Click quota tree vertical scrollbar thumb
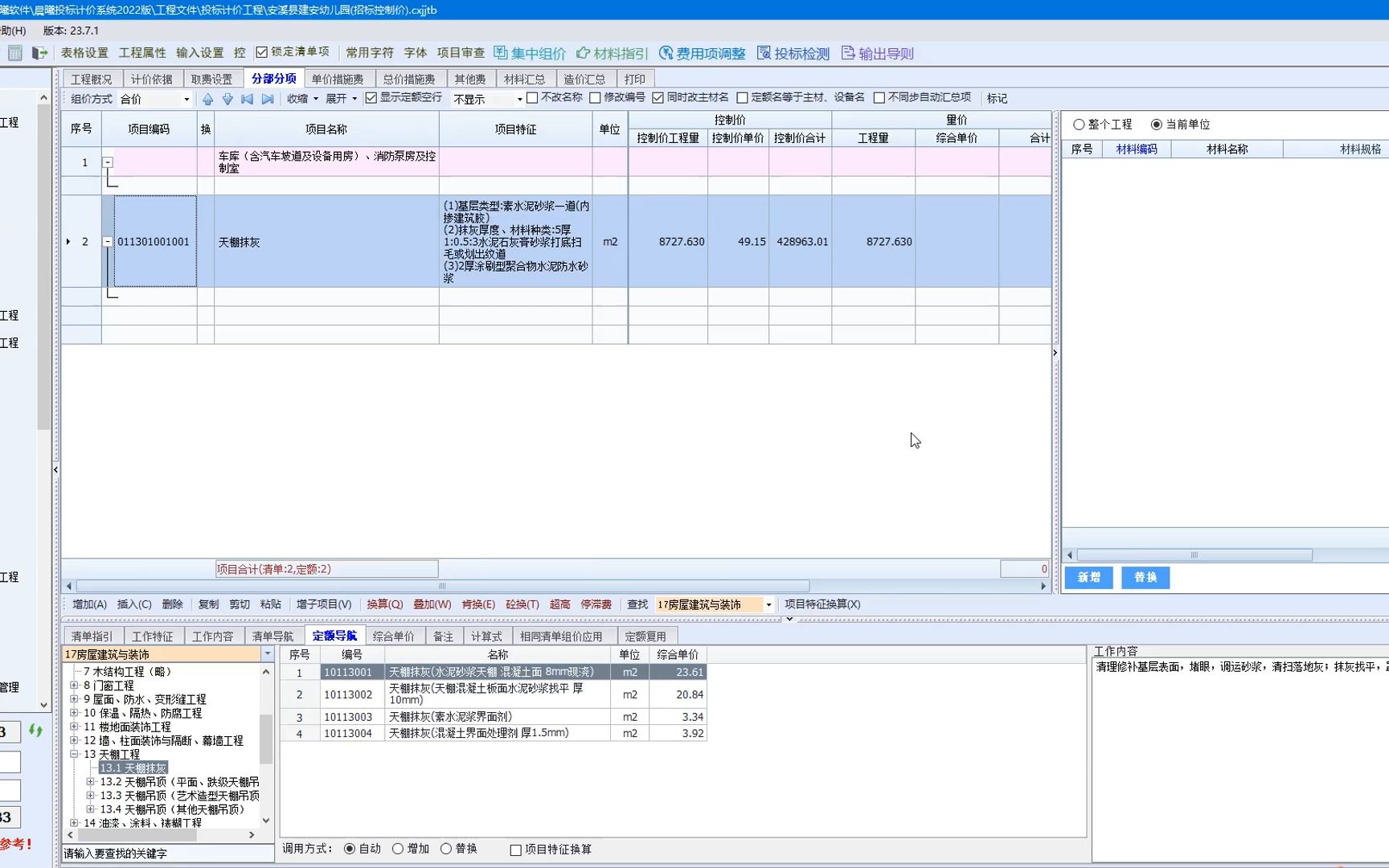 (x=266, y=739)
